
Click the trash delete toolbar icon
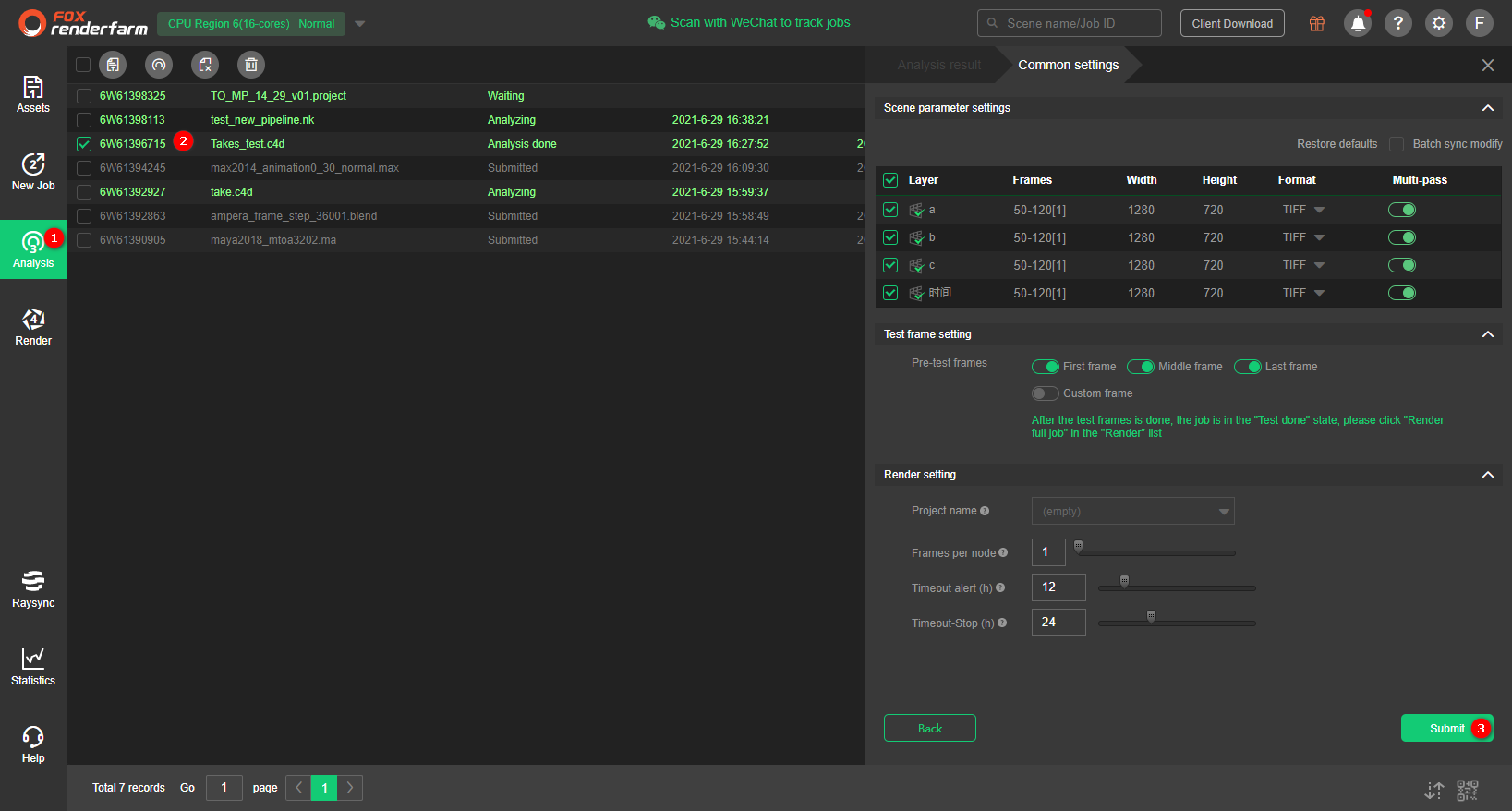point(251,65)
